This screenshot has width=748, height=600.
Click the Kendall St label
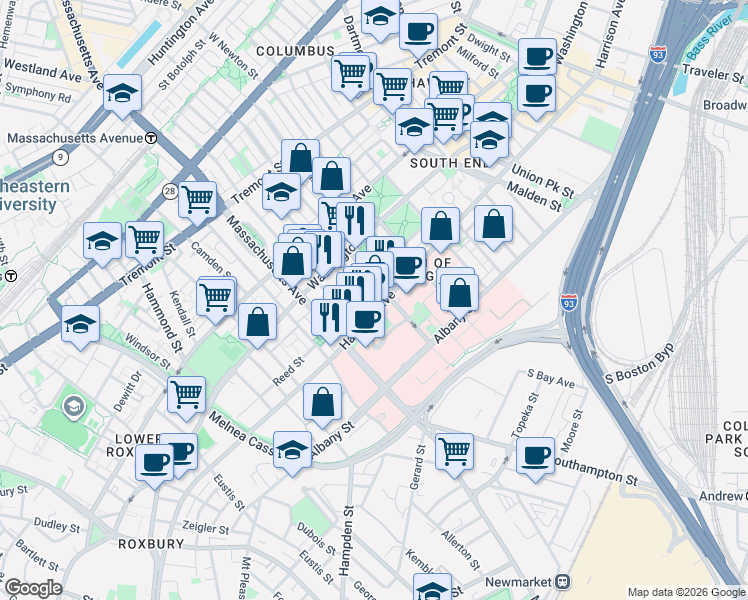pos(182,314)
